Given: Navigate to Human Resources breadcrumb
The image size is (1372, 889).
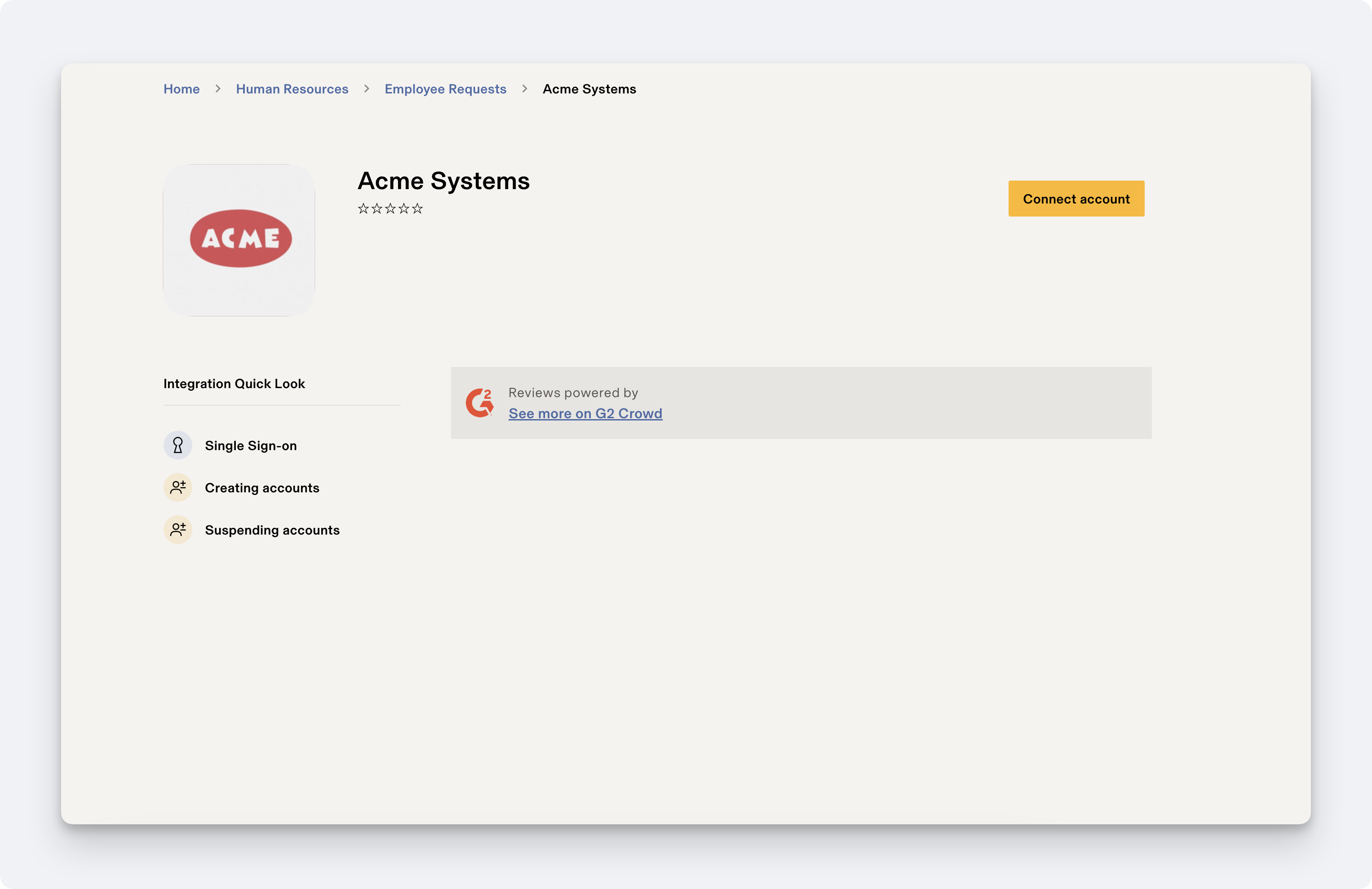Looking at the screenshot, I should [x=292, y=89].
